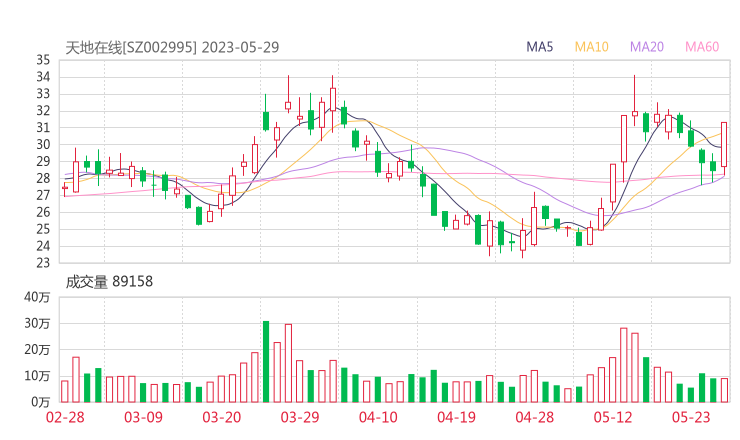This screenshot has width=740, height=440.
Task: Click the 40万 volume axis label
Action: click(x=37, y=297)
